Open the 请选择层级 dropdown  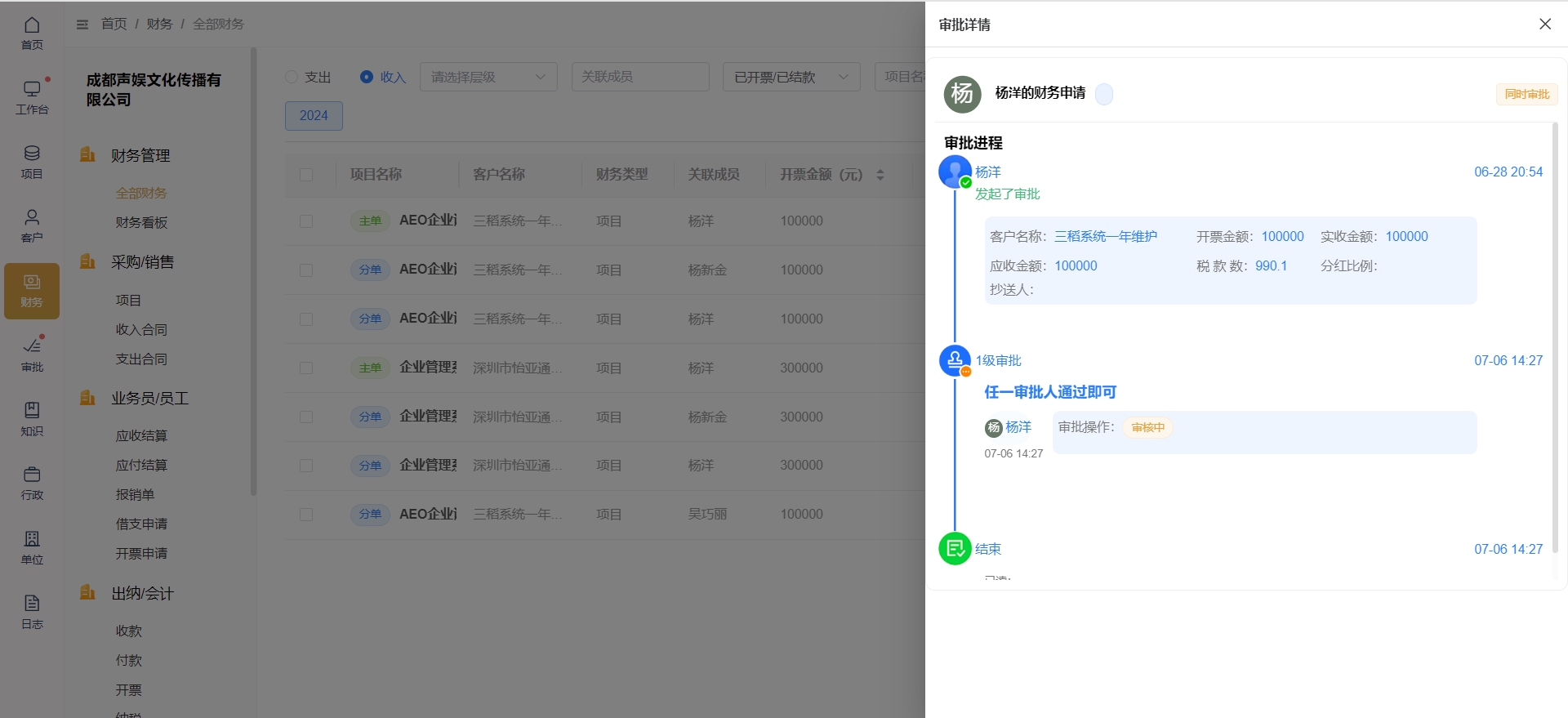(488, 77)
